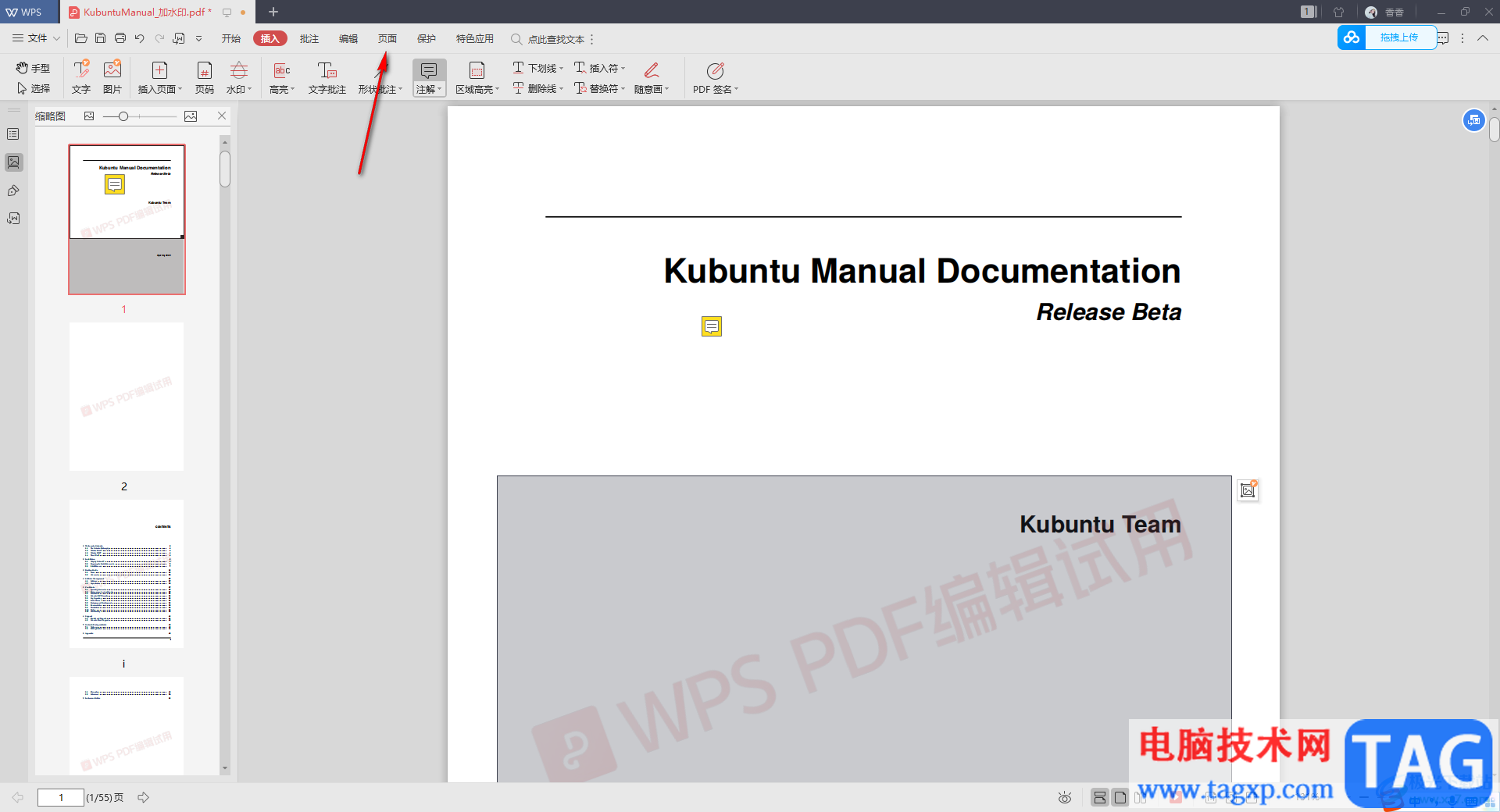The image size is (1500, 812).
Task: Open the attachments/annotations sidebar pen icon
Action: point(13,191)
